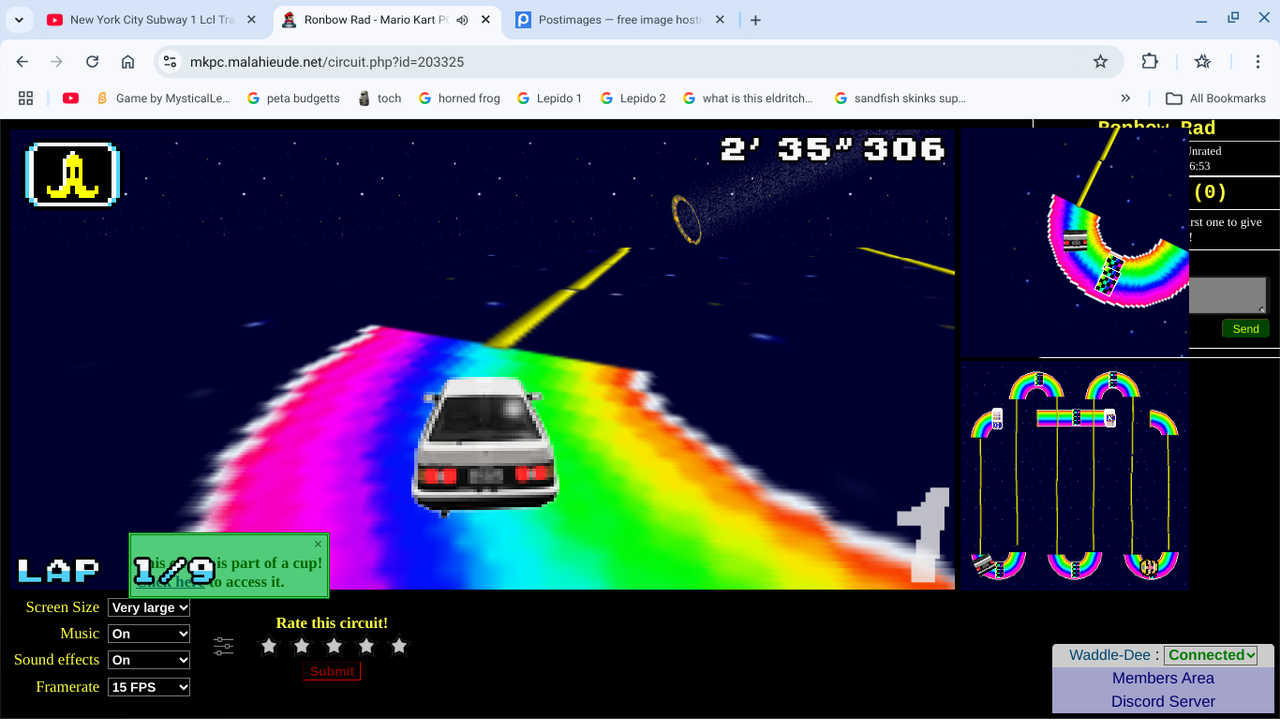Image resolution: width=1280 pixels, height=720 pixels.
Task: Close the New York City Subway tab
Action: tap(251, 19)
